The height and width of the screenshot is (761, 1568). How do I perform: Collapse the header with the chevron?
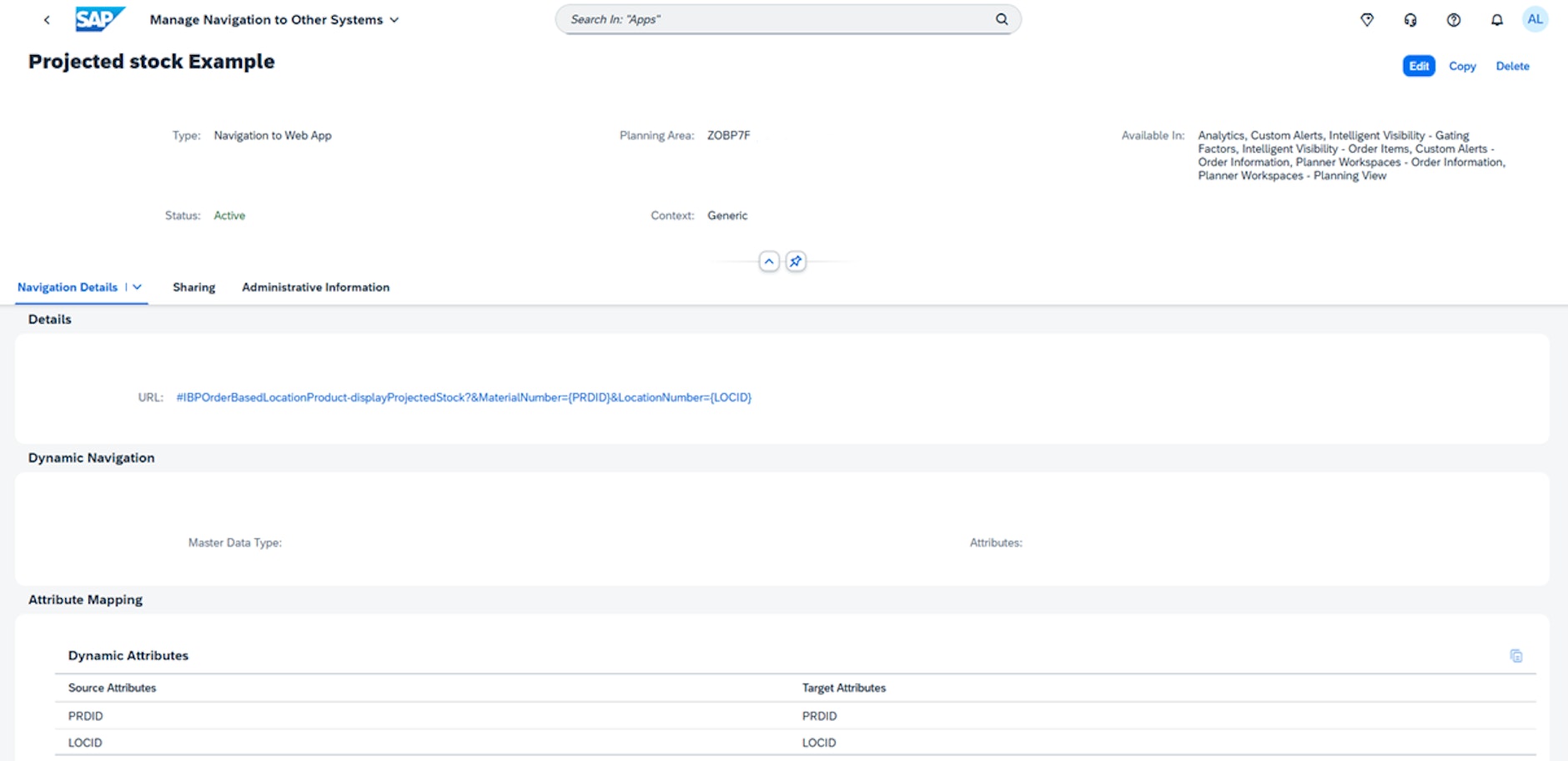point(768,261)
